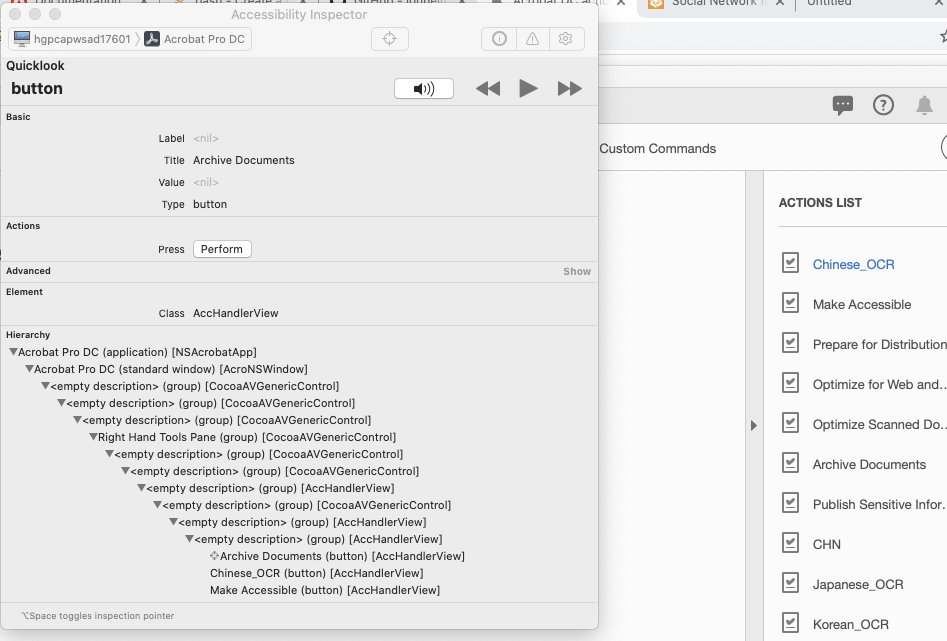The image size is (947, 641).
Task: Click the speaker icon to speak the element
Action: click(422, 88)
